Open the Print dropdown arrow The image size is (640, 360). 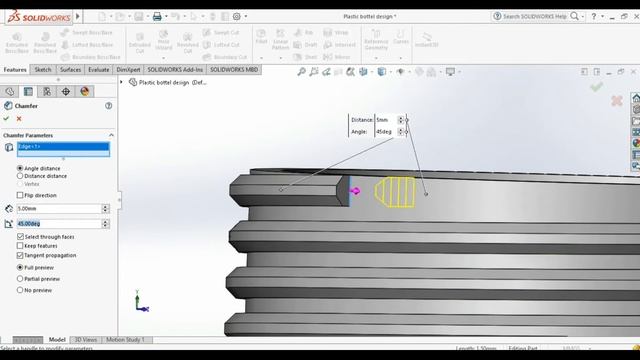166,17
